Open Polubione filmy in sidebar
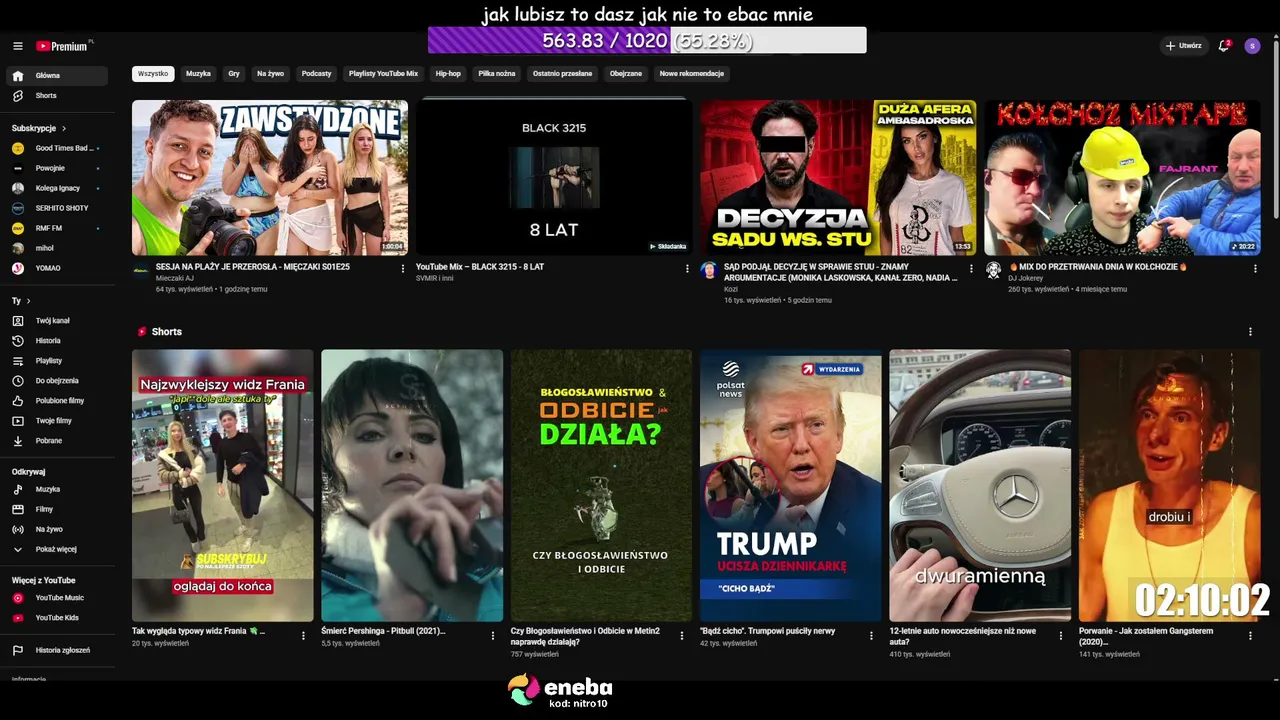Screen dimensions: 1280x720 (x=58, y=401)
